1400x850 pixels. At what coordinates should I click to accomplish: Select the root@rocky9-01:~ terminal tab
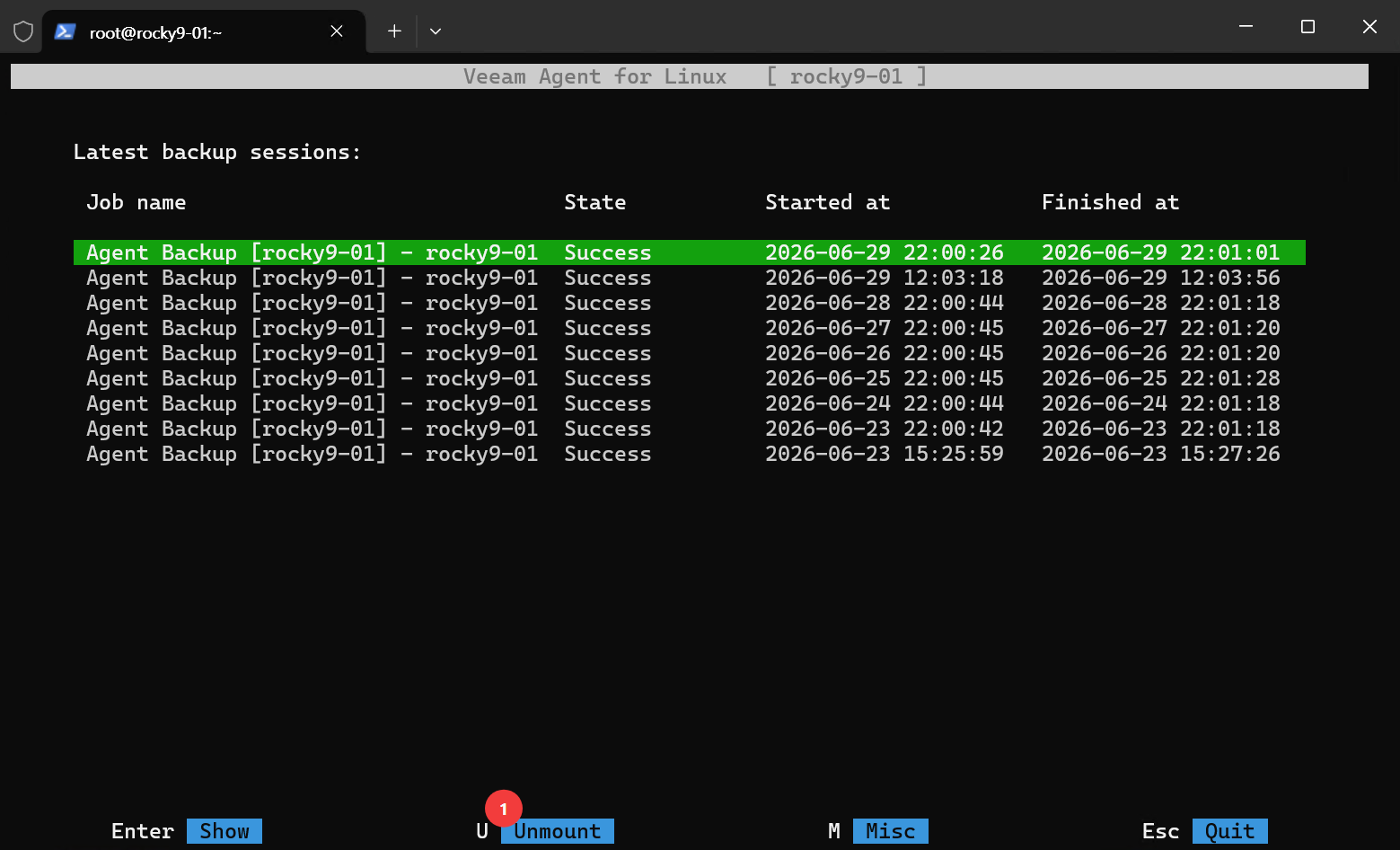tap(204, 31)
